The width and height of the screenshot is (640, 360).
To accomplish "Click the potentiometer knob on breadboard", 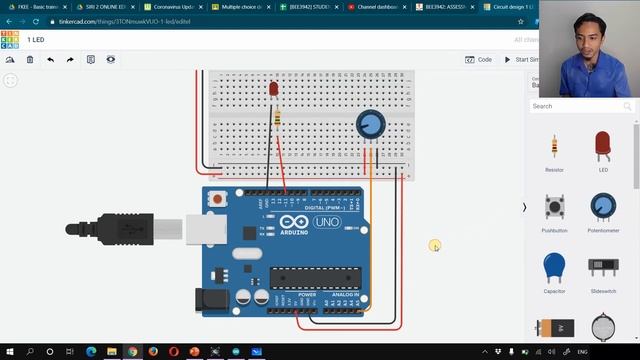I will click(x=371, y=124).
